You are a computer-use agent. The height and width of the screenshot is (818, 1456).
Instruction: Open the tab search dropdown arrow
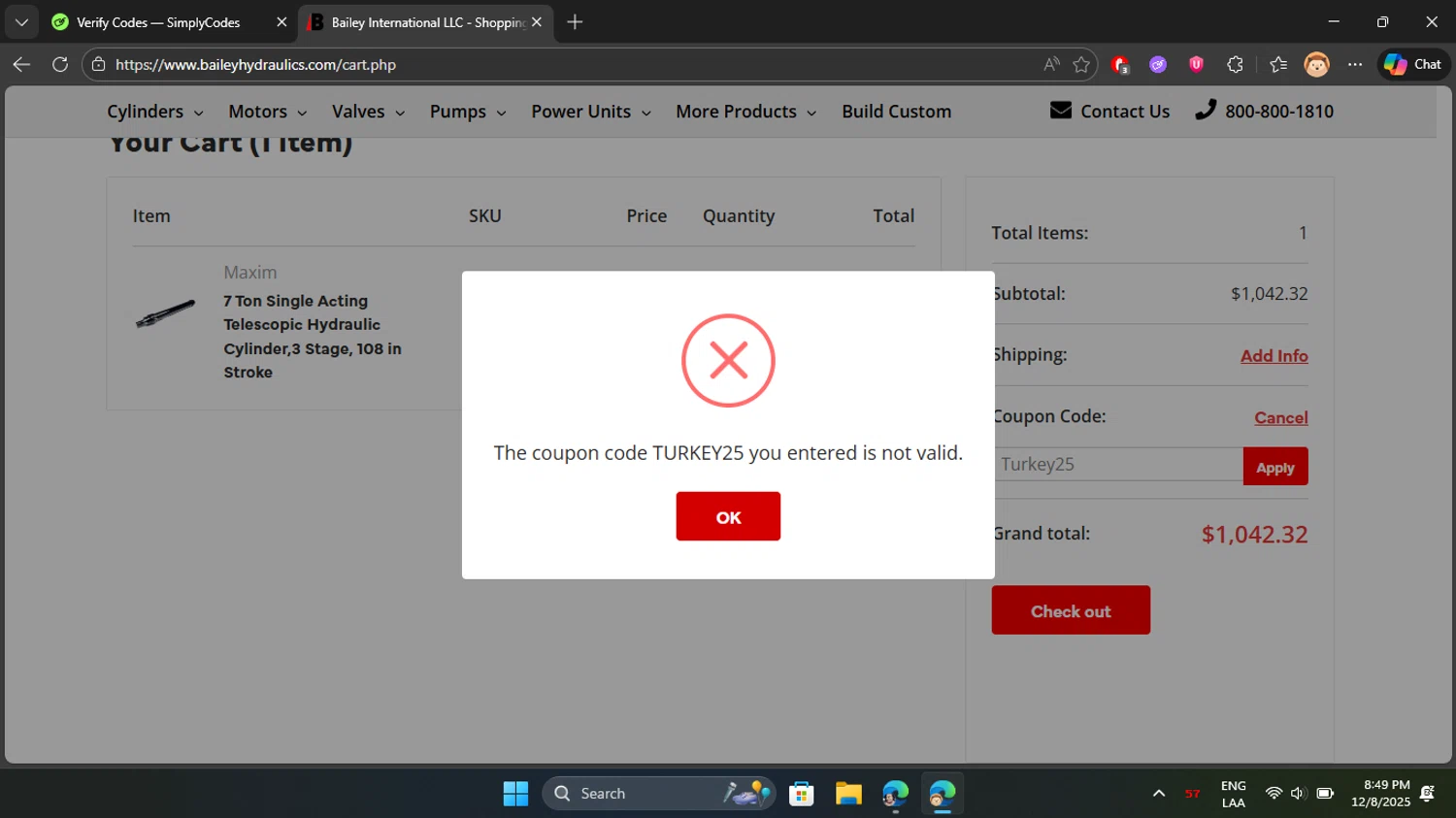tap(21, 21)
